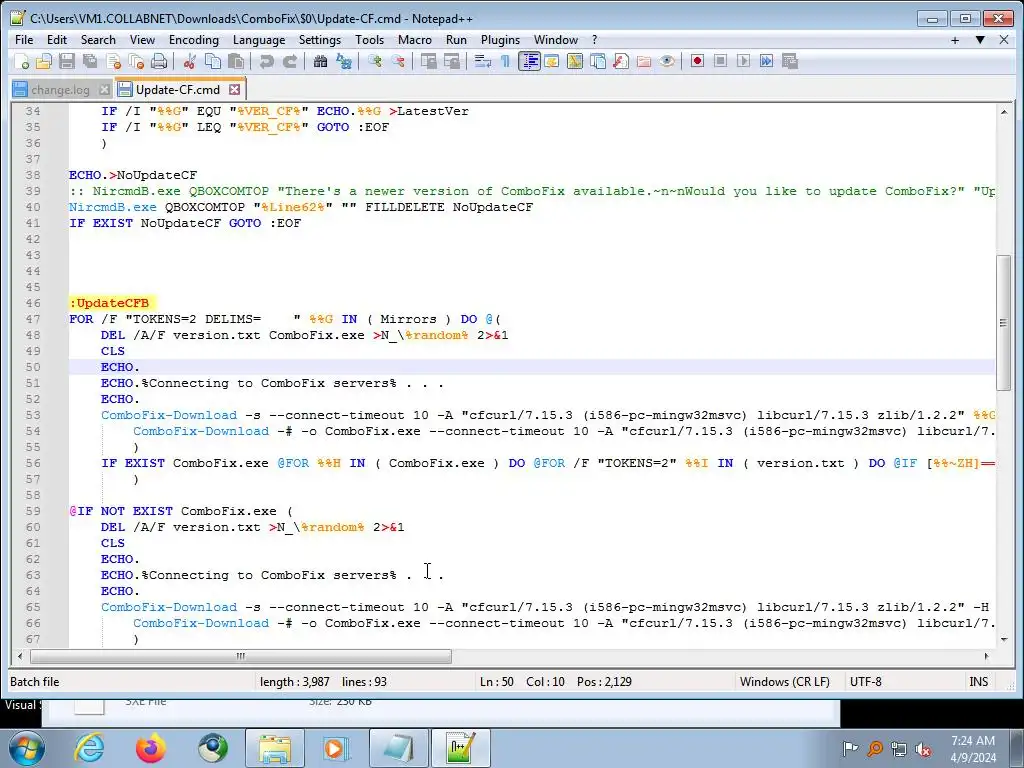
Task: Run macro multiple times icon
Action: pyautogui.click(x=767, y=61)
